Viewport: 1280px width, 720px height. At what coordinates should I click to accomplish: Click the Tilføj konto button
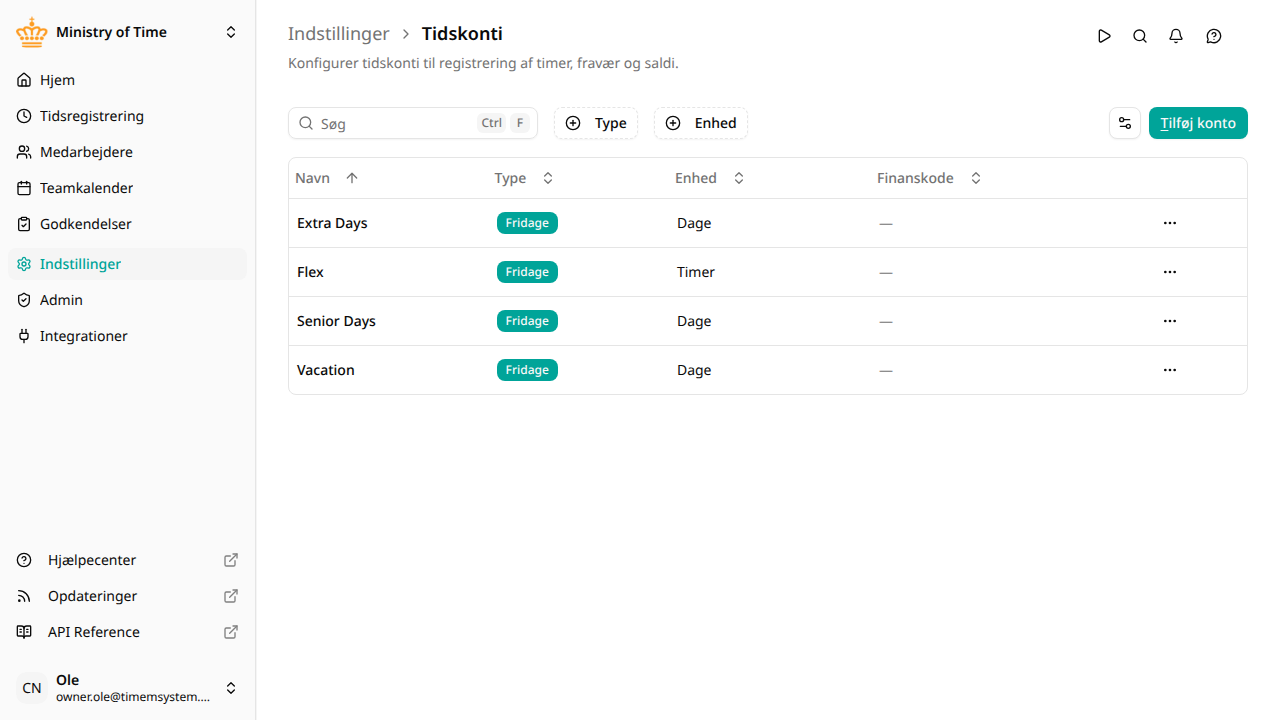[x=1198, y=123]
